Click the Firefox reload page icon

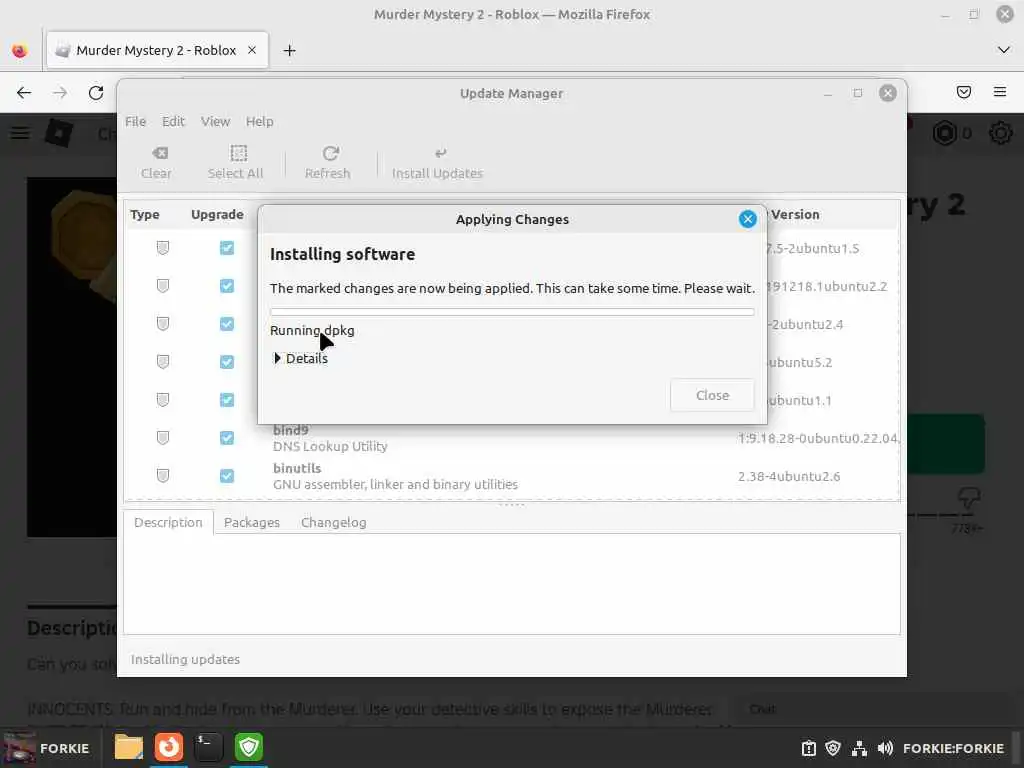pos(96,93)
